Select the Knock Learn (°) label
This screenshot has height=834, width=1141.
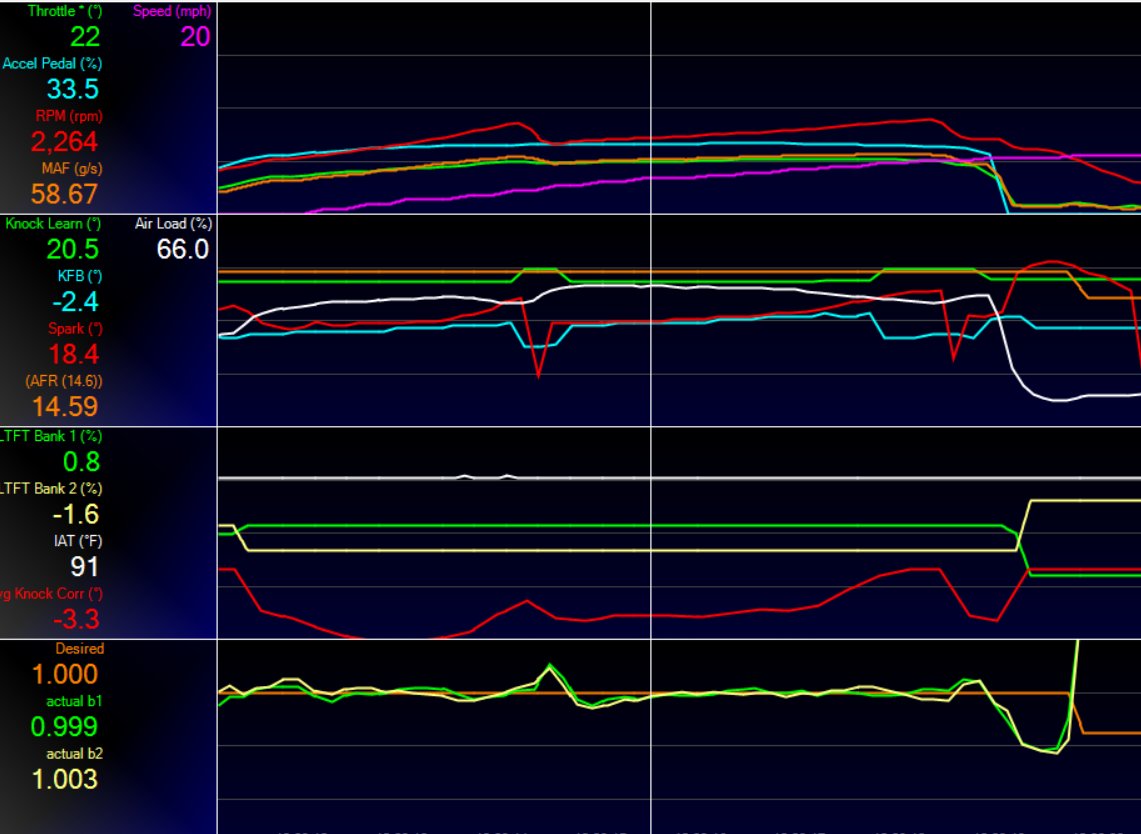tap(53, 224)
